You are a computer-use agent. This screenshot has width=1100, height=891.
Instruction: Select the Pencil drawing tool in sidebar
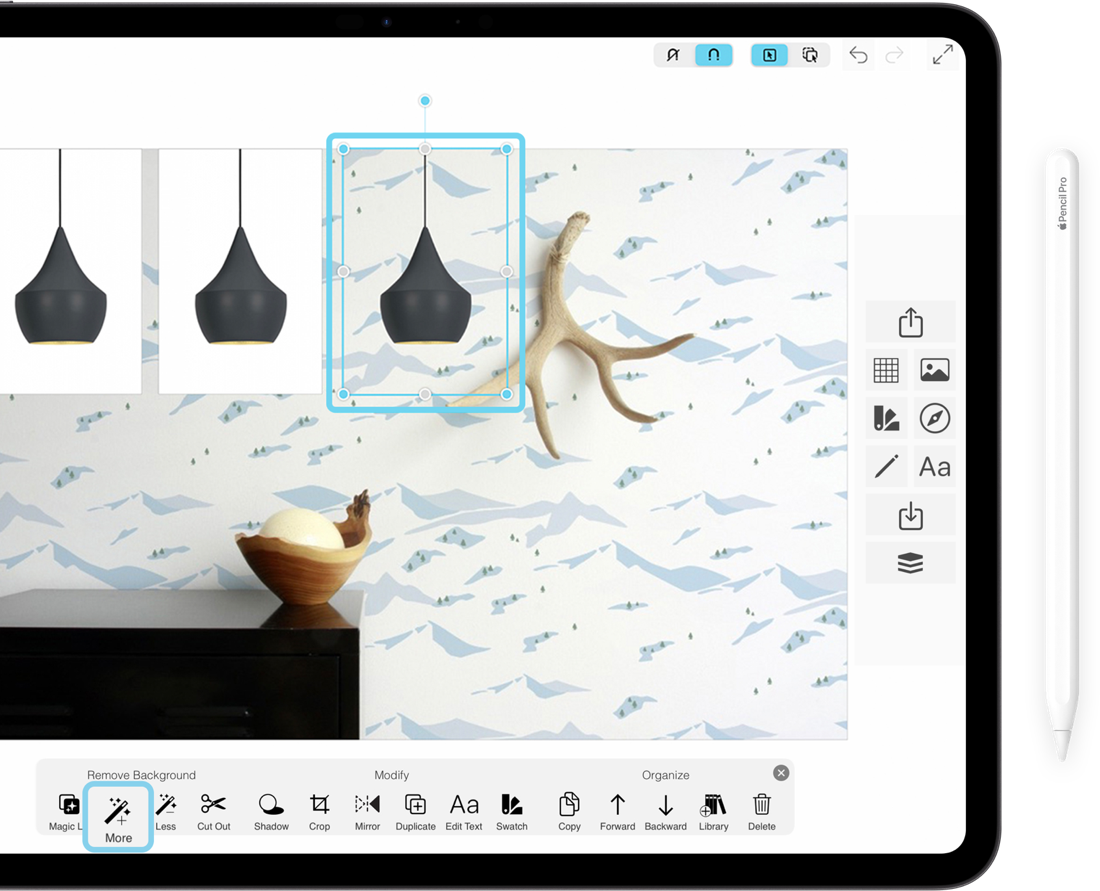pyautogui.click(x=886, y=466)
